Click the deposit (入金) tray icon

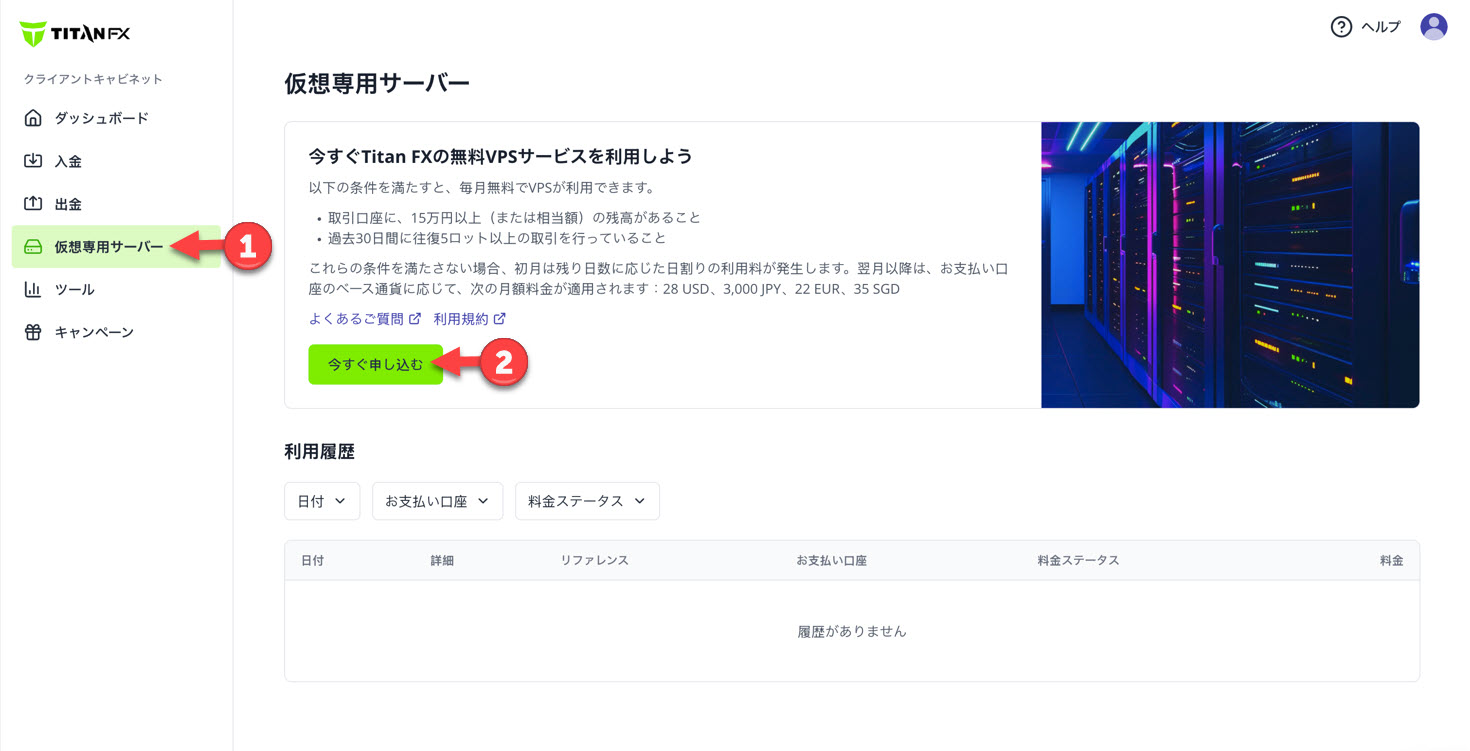[x=33, y=161]
